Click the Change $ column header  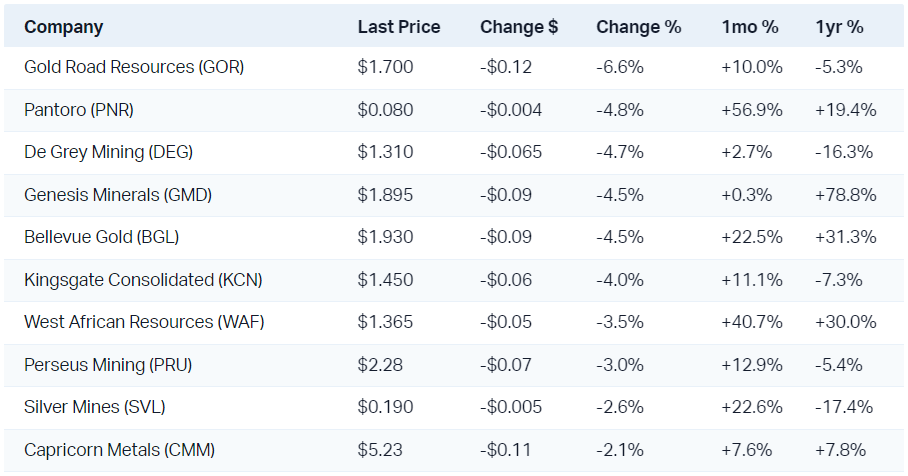coord(519,27)
